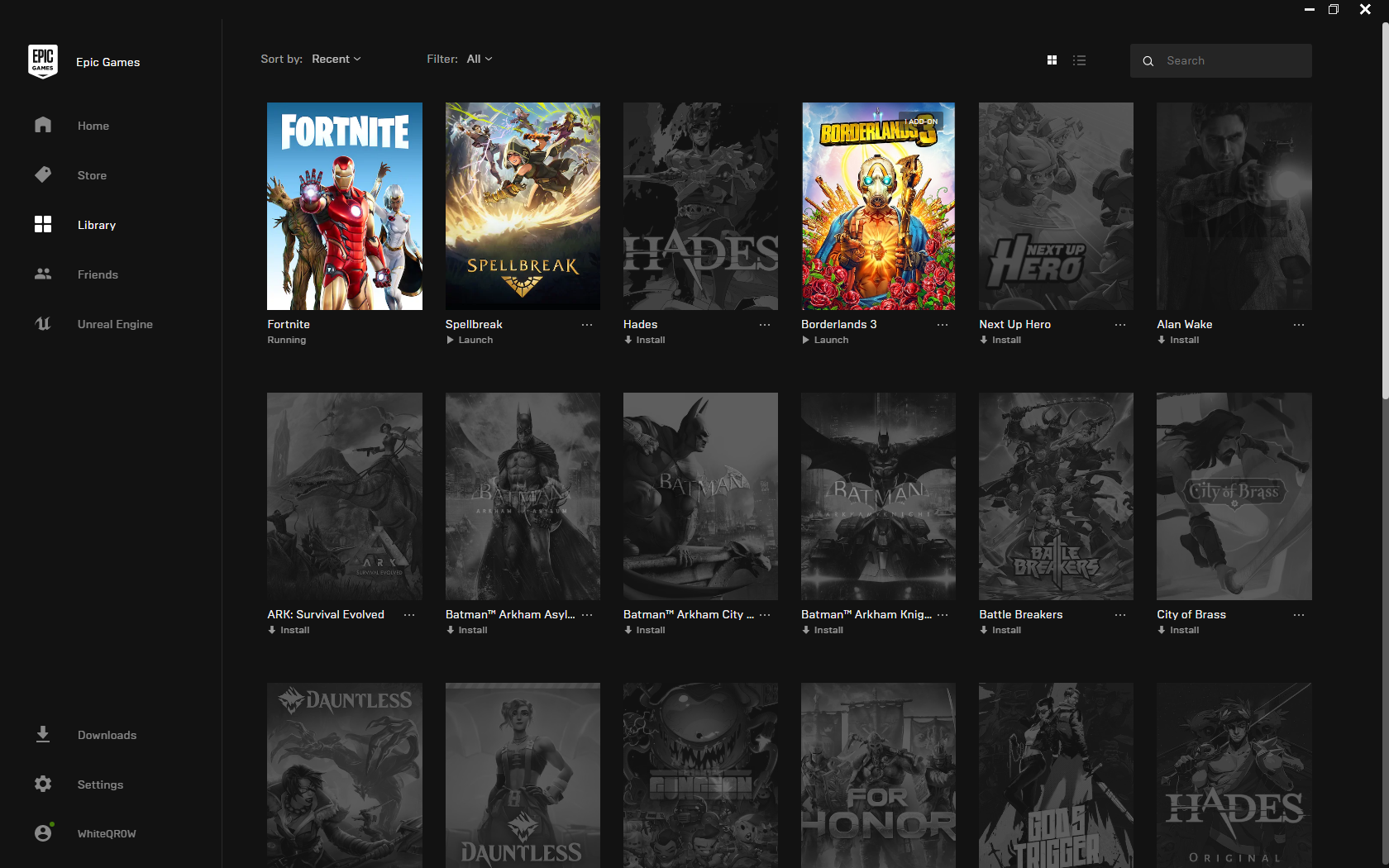Open Downloads in sidebar
Viewport: 1389px width, 868px height.
click(x=107, y=735)
